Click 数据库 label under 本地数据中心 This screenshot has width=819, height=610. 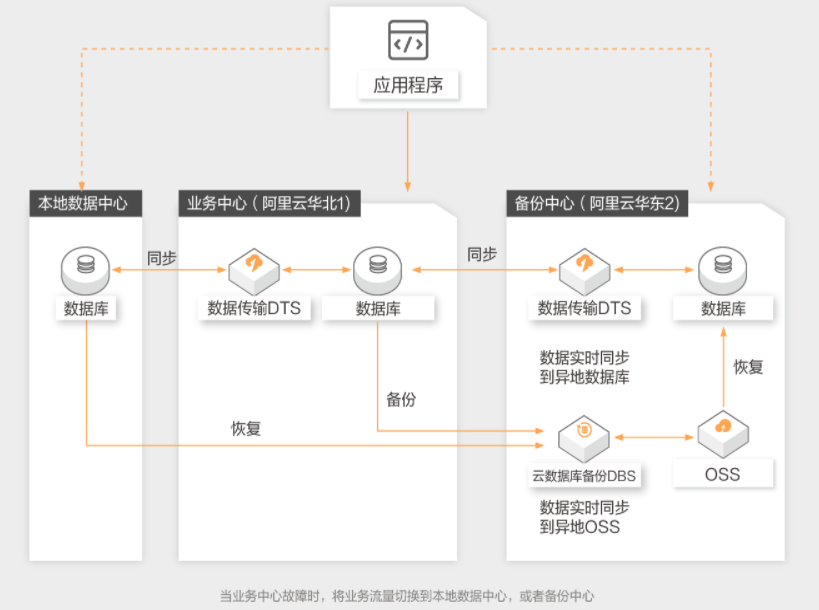click(x=86, y=308)
